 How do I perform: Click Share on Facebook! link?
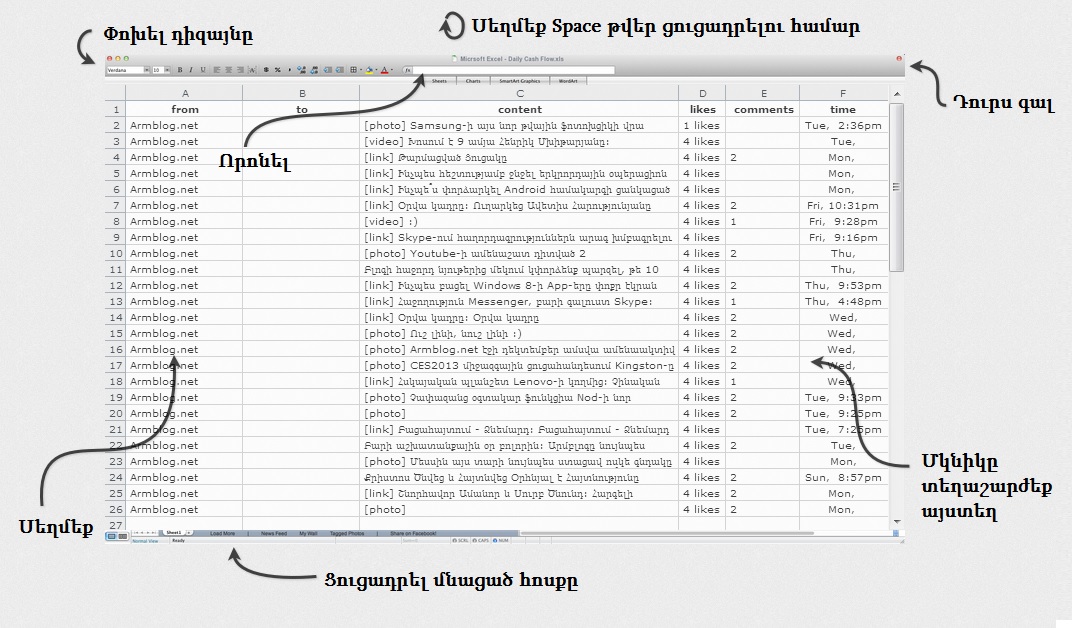pyautogui.click(x=413, y=533)
